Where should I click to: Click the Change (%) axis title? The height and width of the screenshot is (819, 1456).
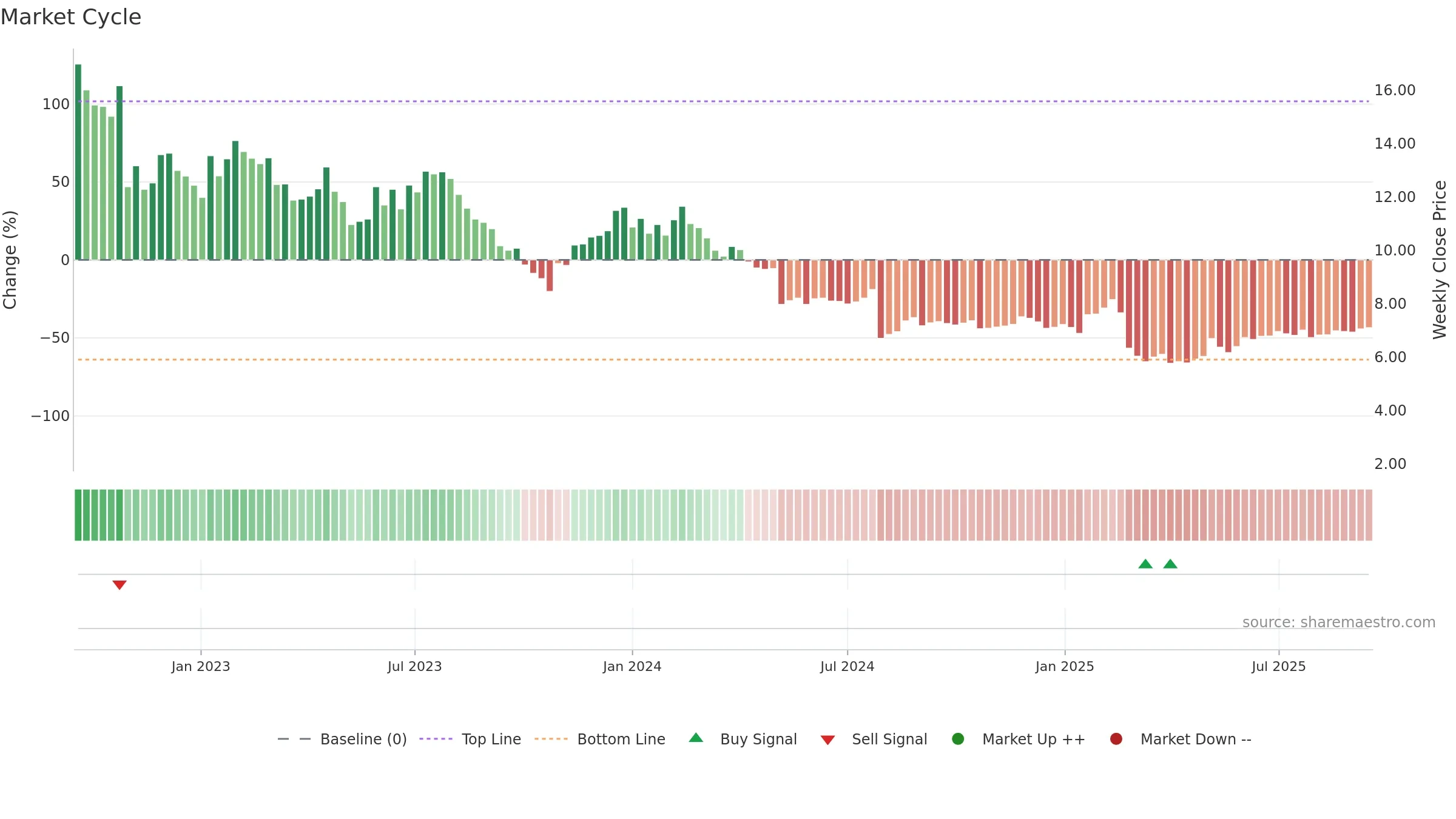[10, 260]
